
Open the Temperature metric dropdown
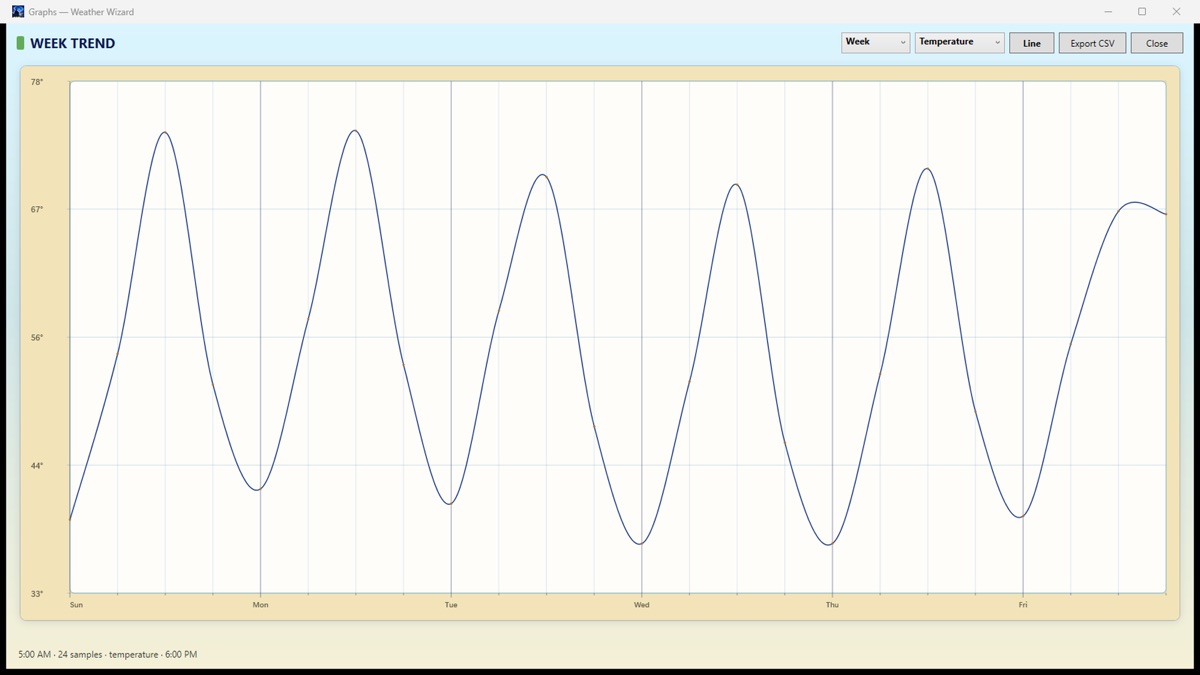959,42
